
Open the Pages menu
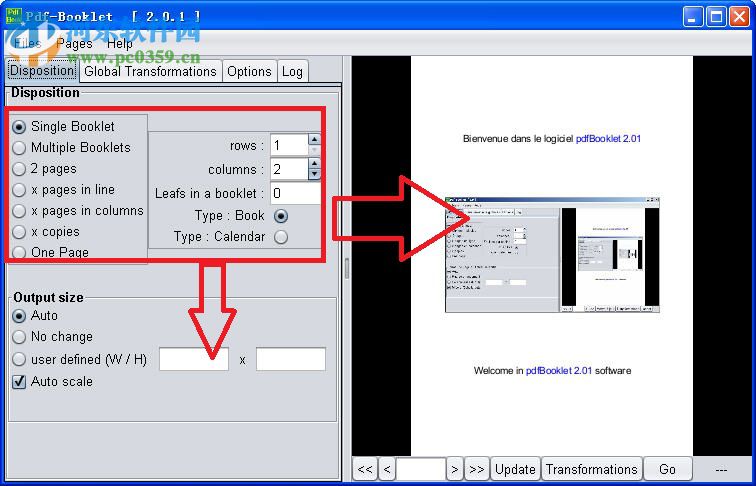[74, 43]
